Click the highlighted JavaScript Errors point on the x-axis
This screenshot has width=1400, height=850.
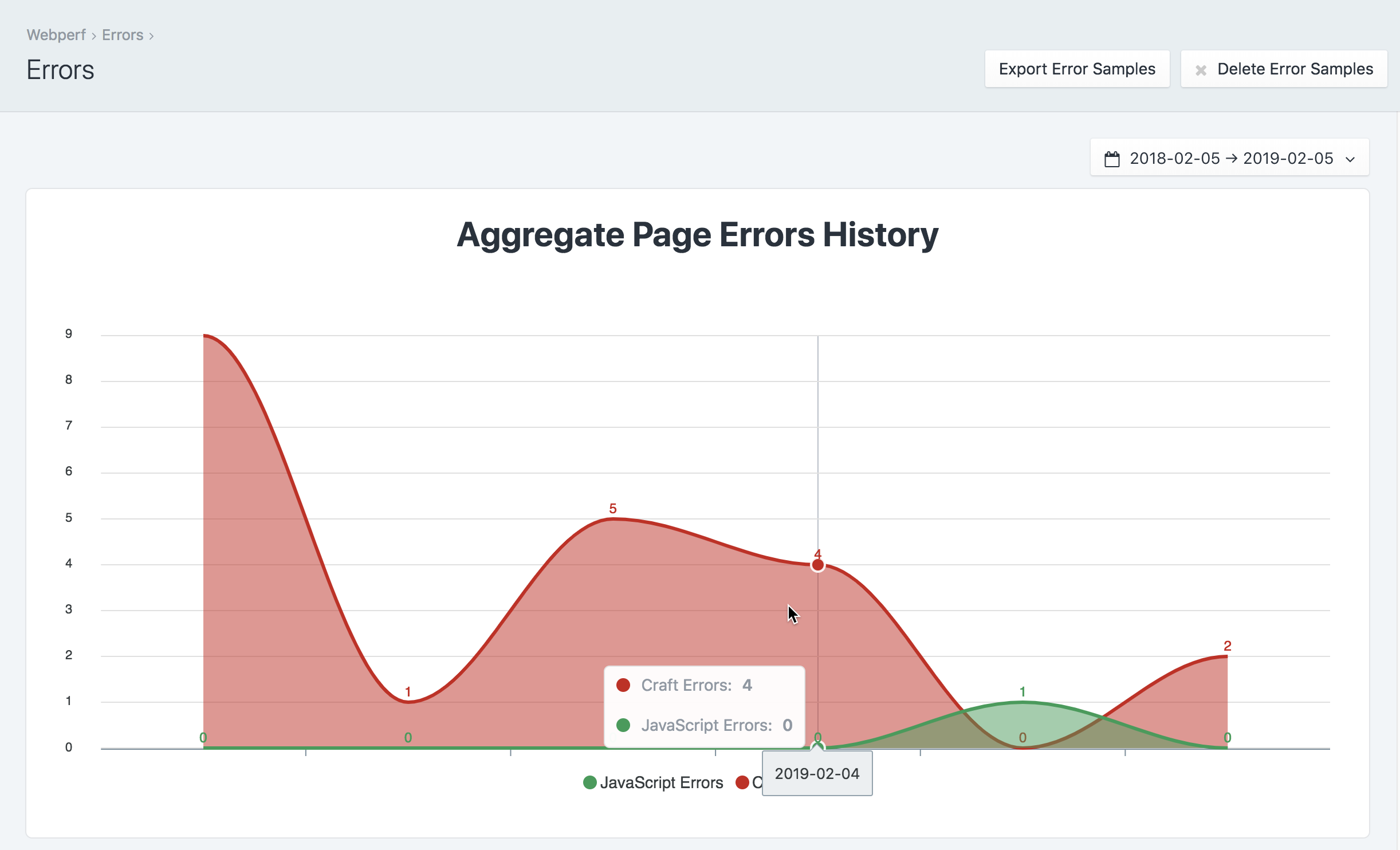817,746
